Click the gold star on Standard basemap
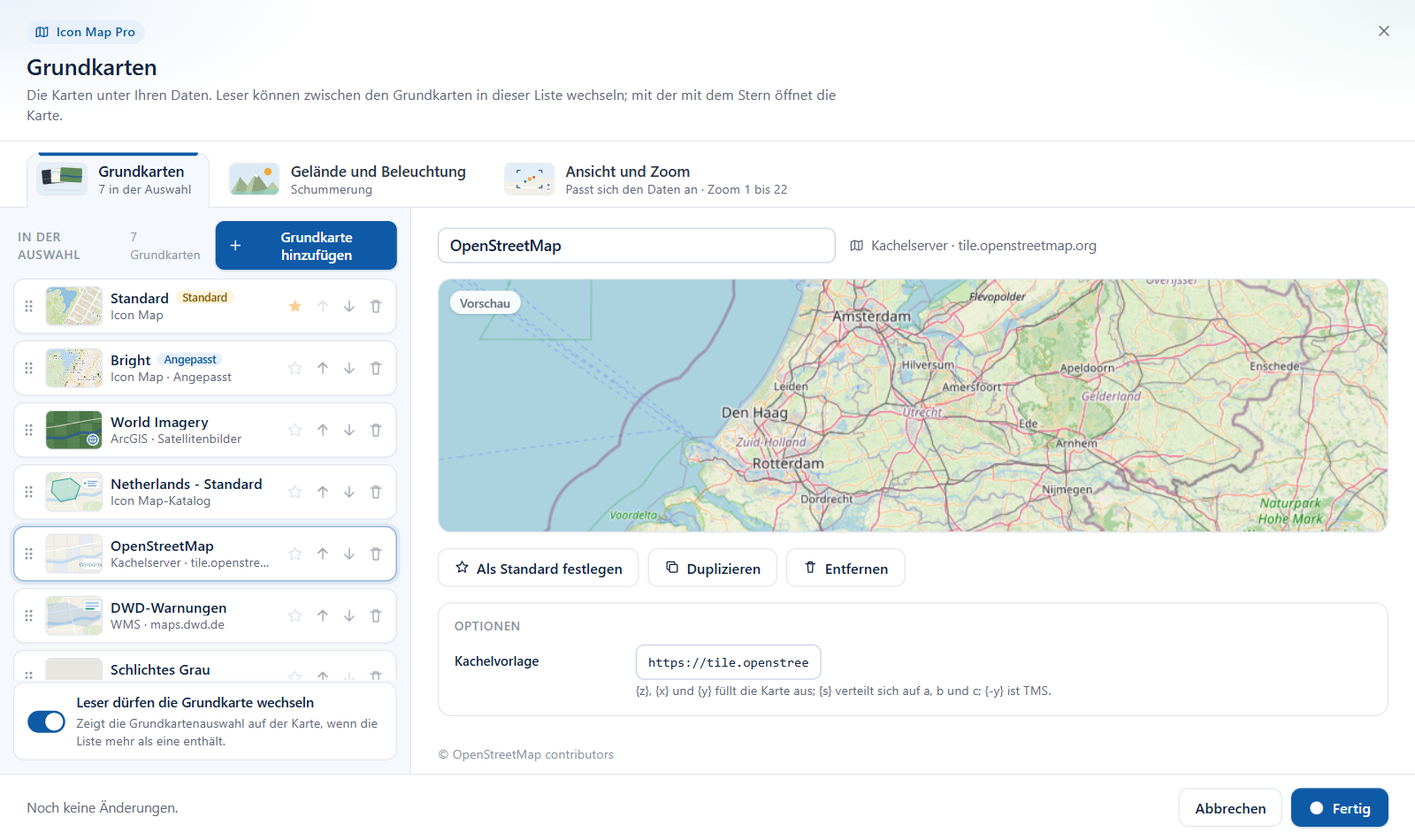 pyautogui.click(x=295, y=306)
